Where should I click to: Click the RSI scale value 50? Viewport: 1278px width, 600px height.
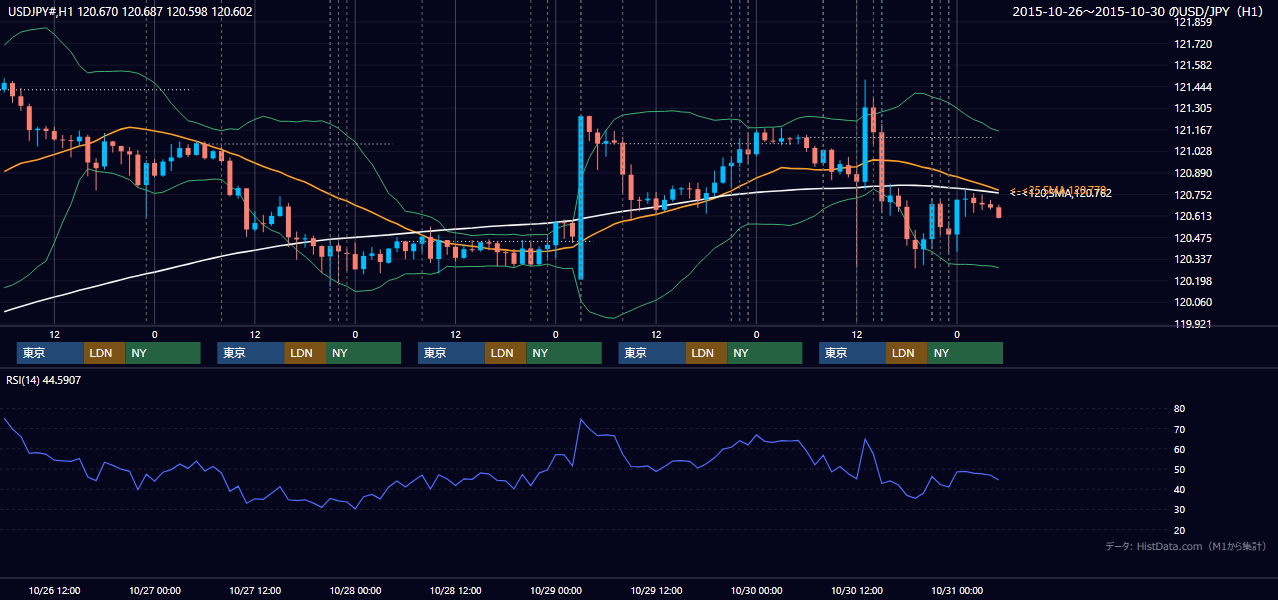(1180, 469)
